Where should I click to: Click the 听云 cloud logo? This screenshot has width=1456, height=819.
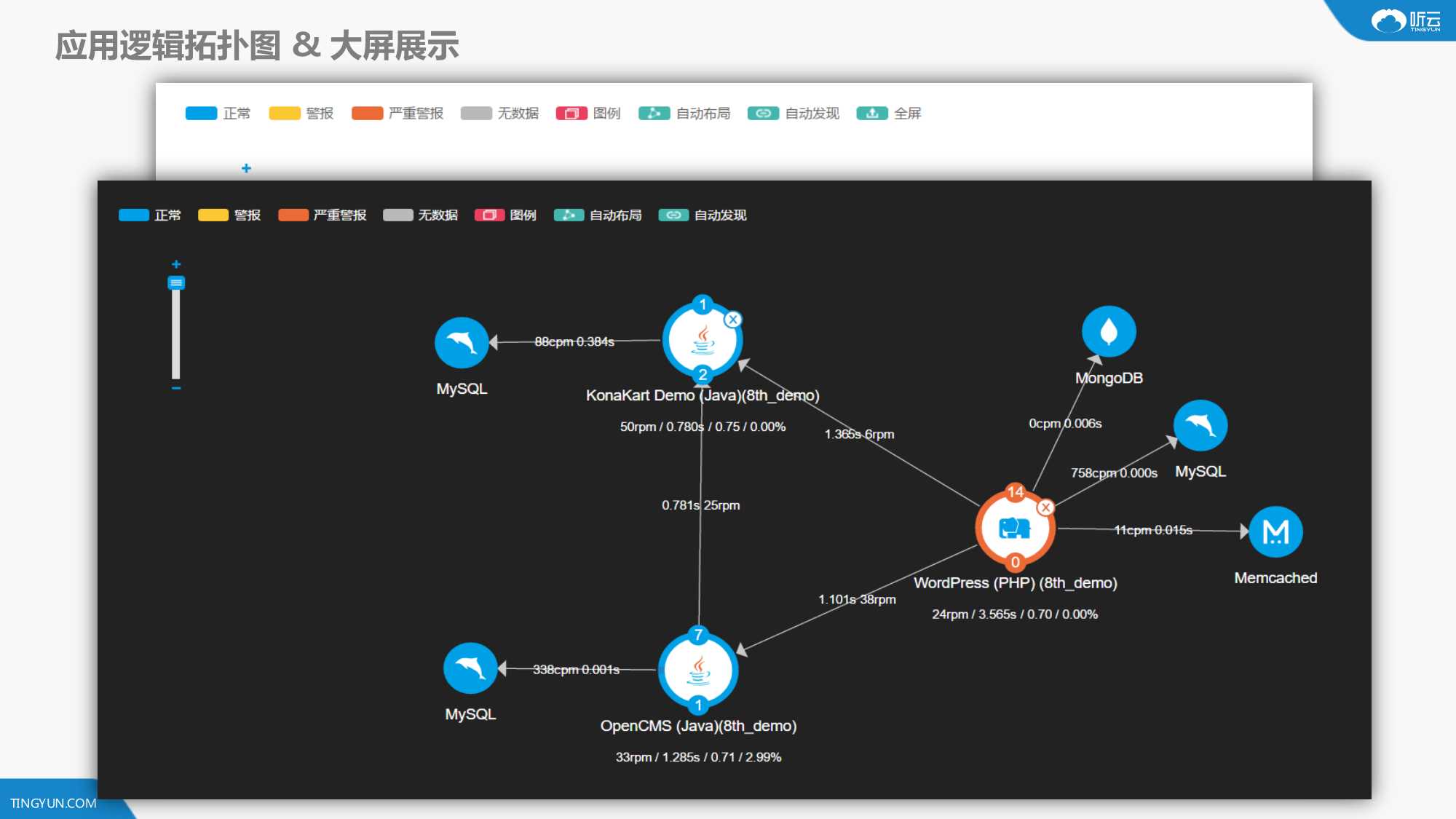point(1406,20)
